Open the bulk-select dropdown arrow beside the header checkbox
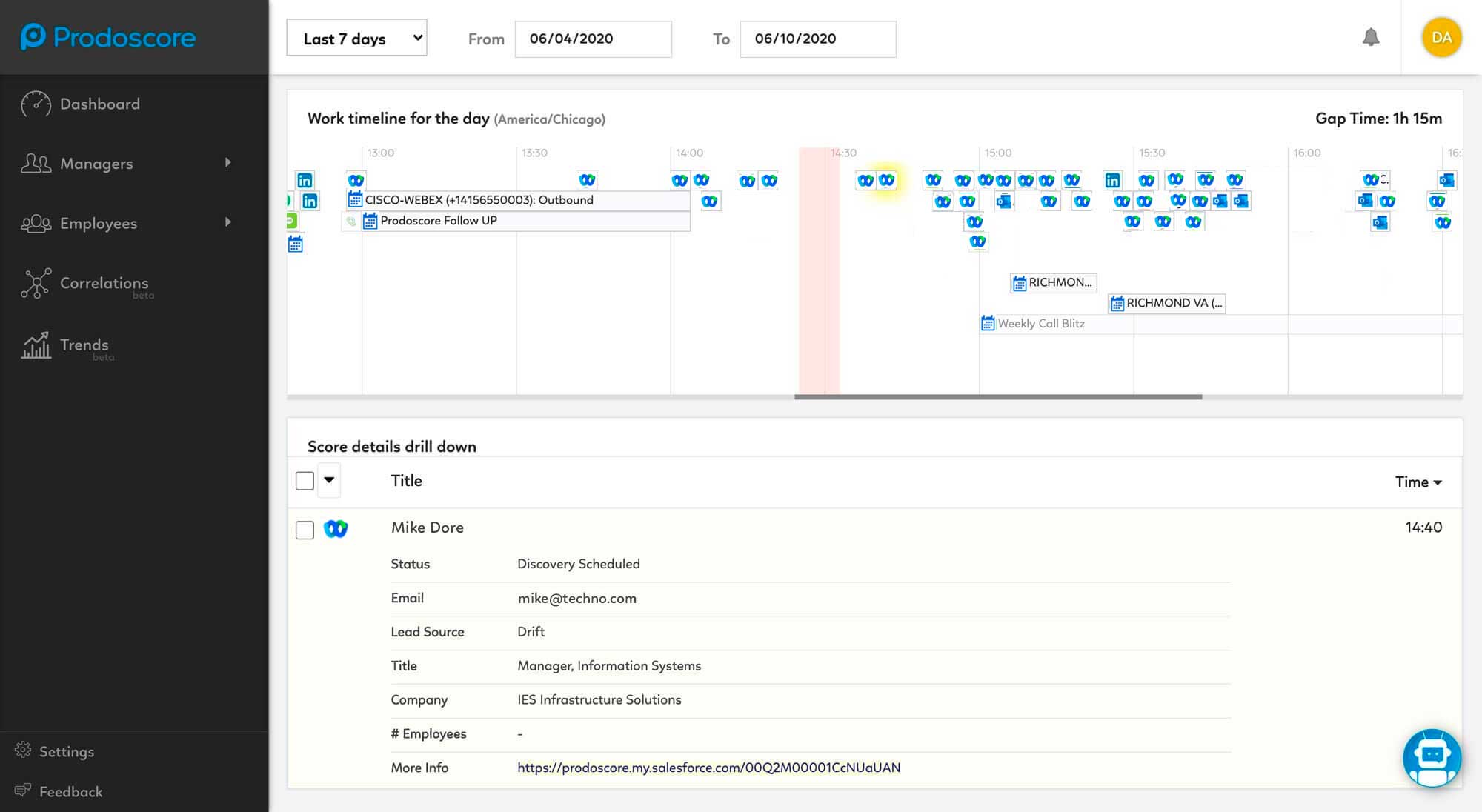 click(x=329, y=479)
